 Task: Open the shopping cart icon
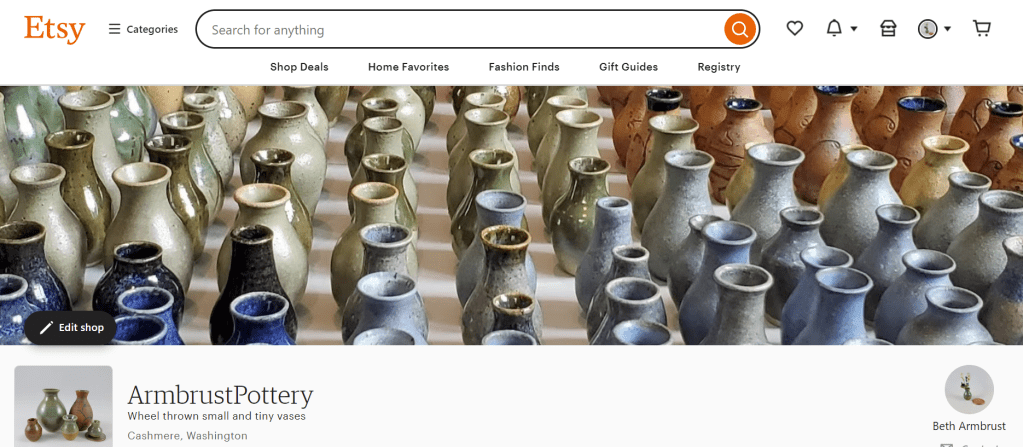point(981,28)
